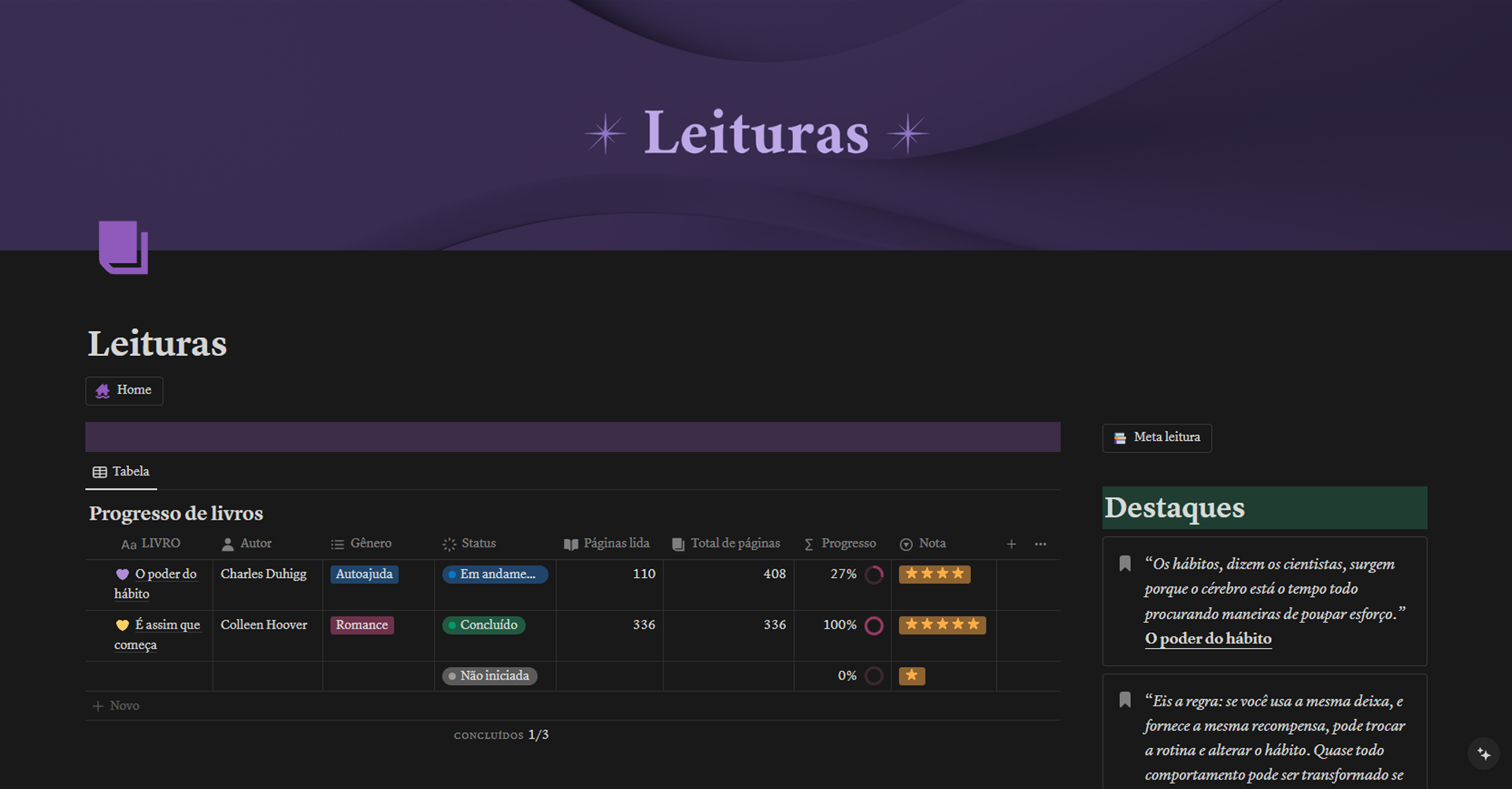Open the Nota column header menu

(x=923, y=543)
